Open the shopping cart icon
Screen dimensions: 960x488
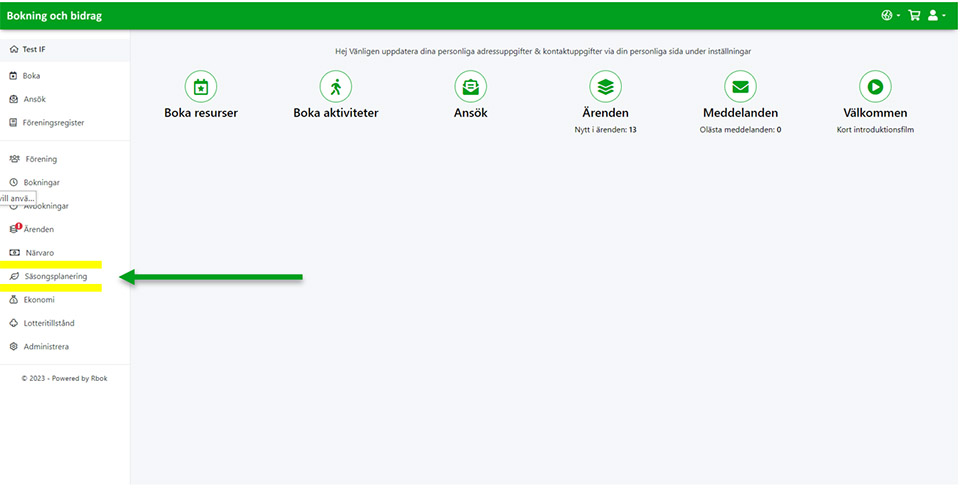coord(913,15)
